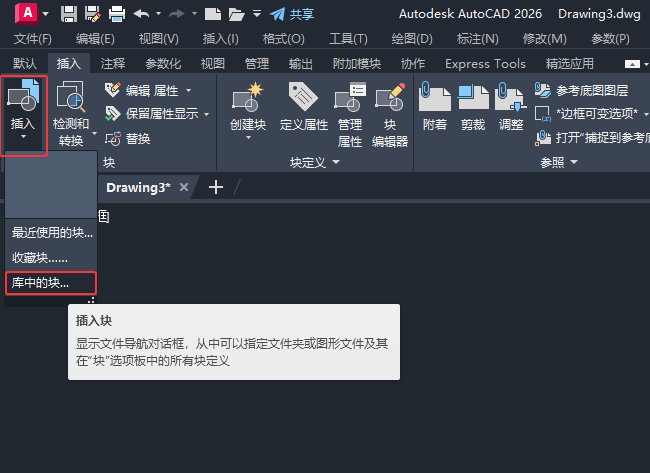Click the 附着 attach icon
Image resolution: width=650 pixels, height=473 pixels.
click(434, 96)
